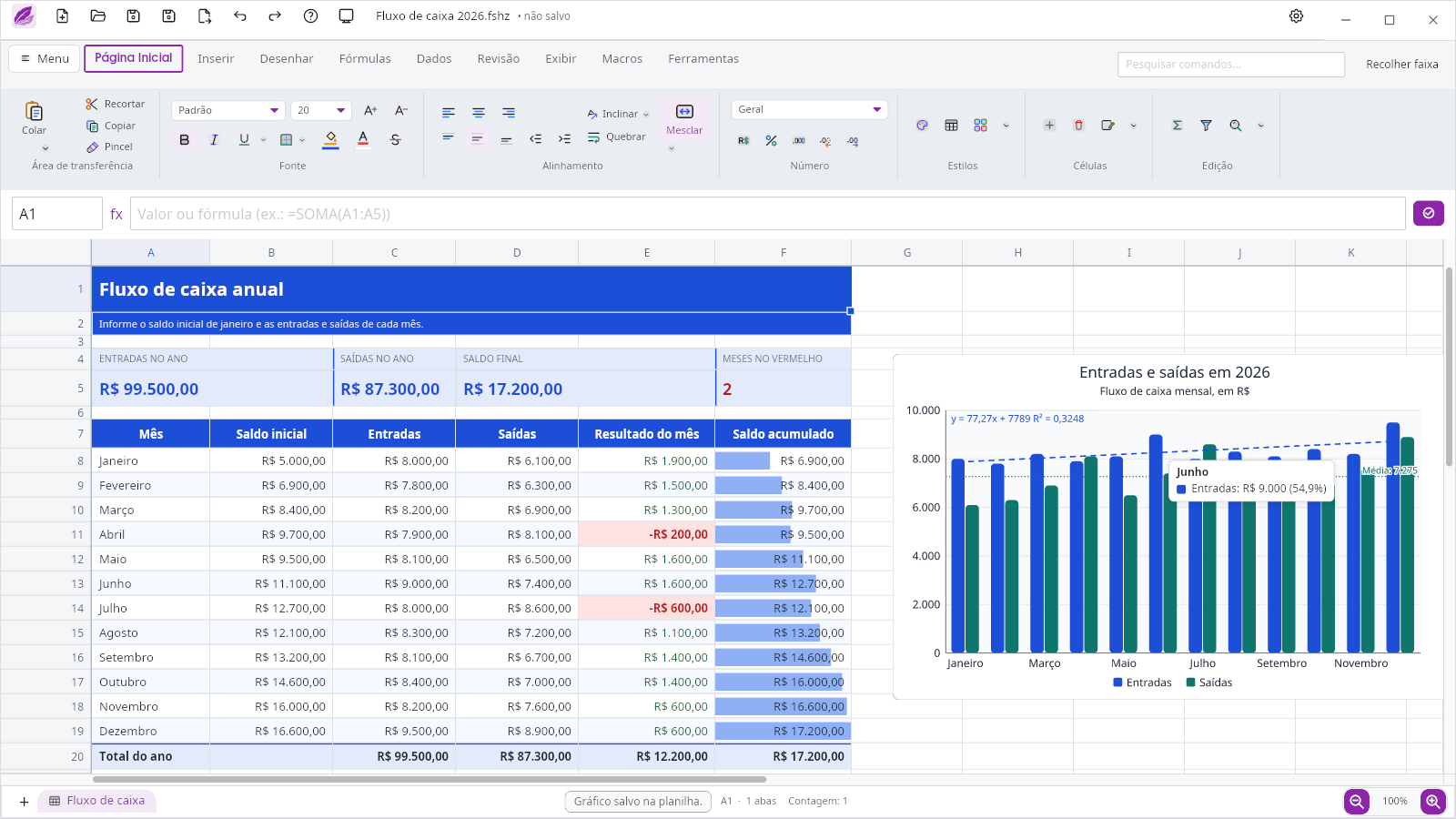This screenshot has height=819, width=1456.
Task: Open the Fórmulas tab
Action: (x=365, y=59)
